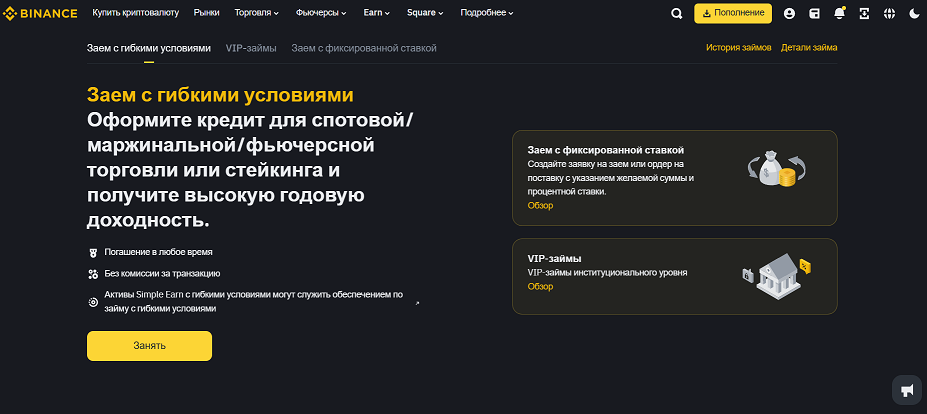927x414 pixels.
Task: Open external link arrow after Simple Earn text
Action: tap(417, 303)
